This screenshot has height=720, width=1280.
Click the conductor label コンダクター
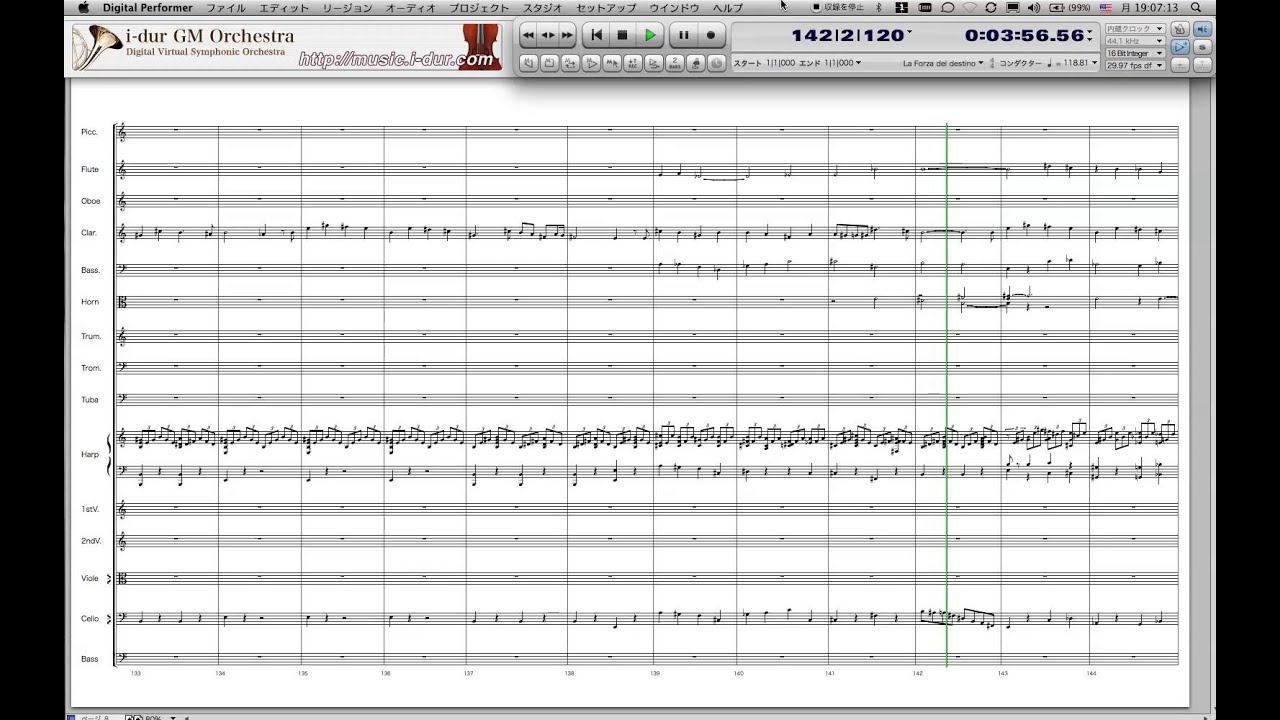click(x=1021, y=63)
